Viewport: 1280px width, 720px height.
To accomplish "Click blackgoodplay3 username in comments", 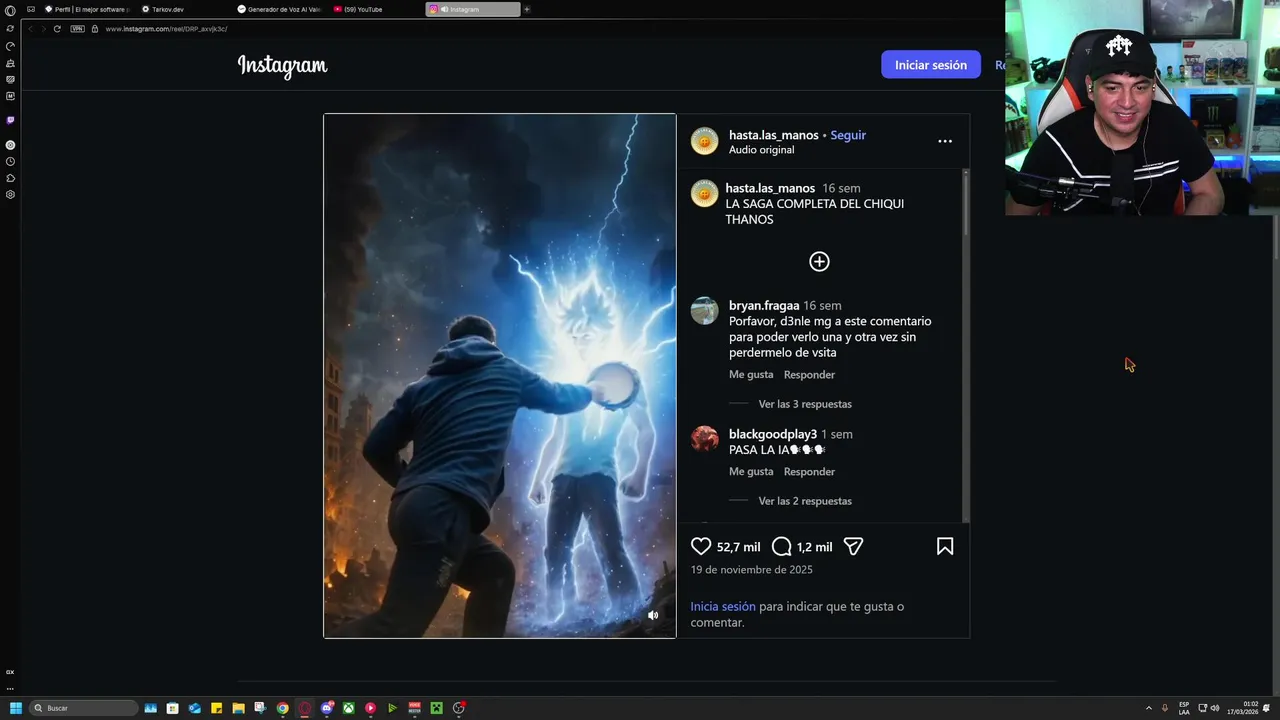I will point(773,435).
